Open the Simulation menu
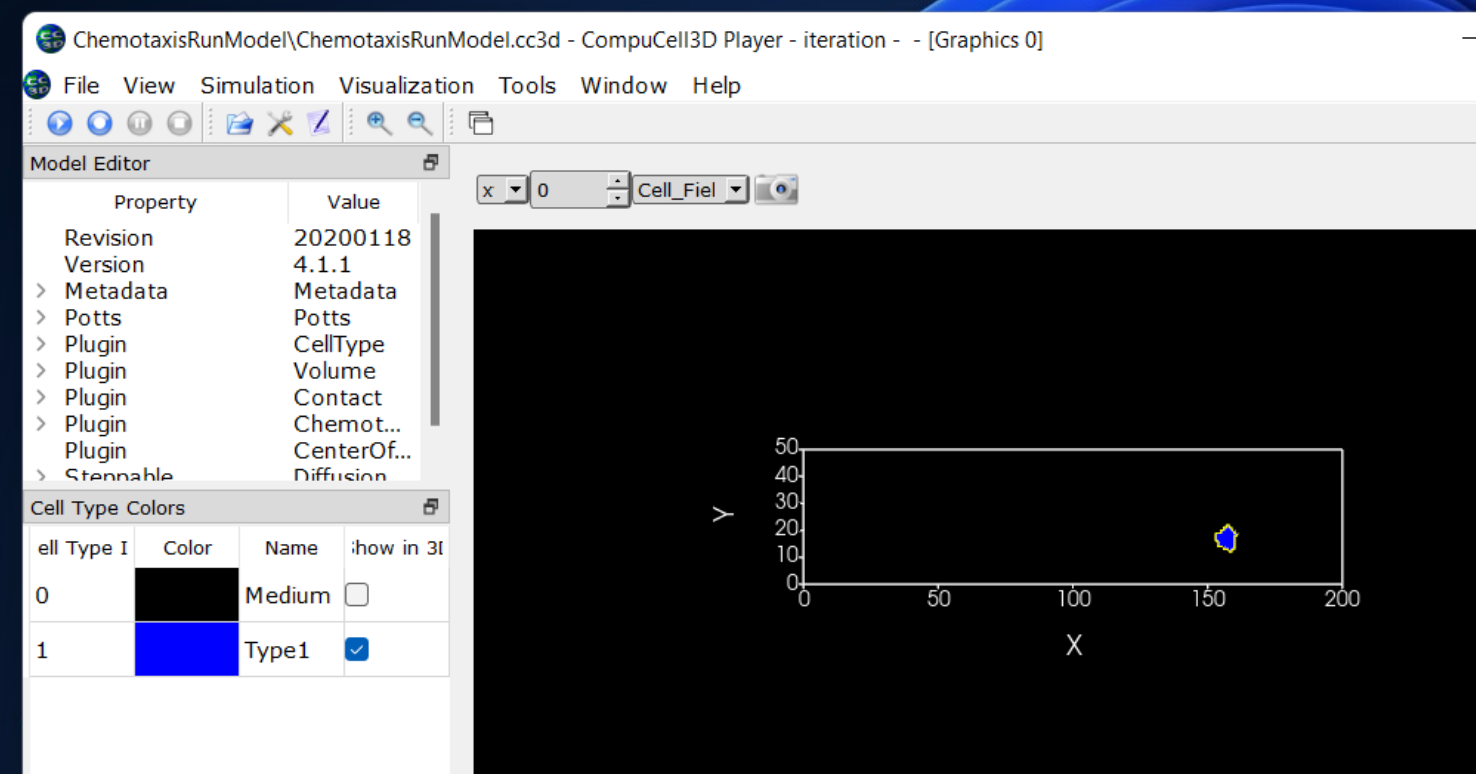This screenshot has width=1476, height=774. coord(257,86)
